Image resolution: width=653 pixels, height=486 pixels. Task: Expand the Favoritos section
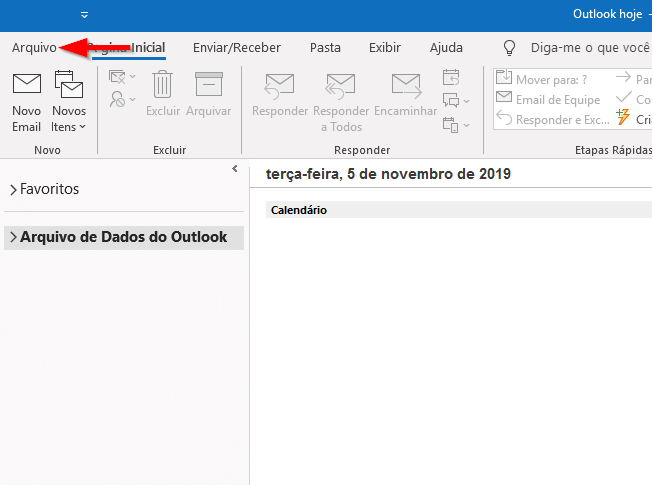(x=13, y=189)
